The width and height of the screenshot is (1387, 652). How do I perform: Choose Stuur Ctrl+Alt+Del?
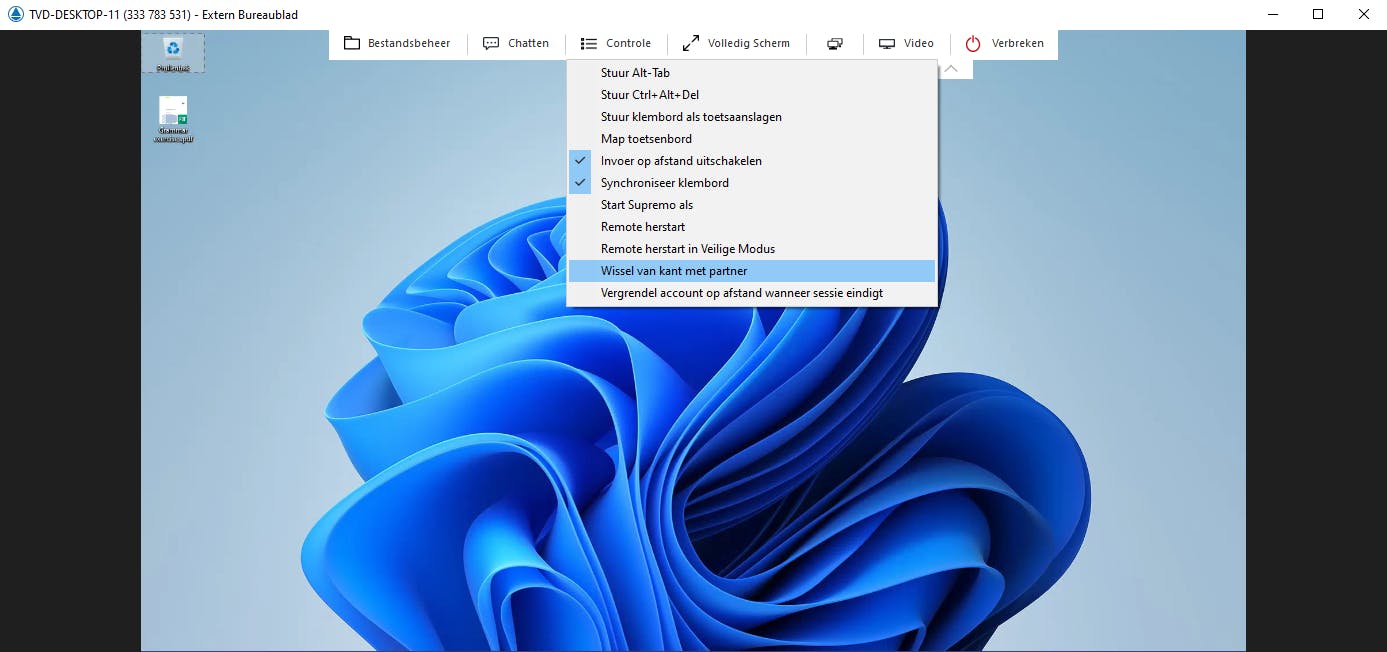click(752, 95)
